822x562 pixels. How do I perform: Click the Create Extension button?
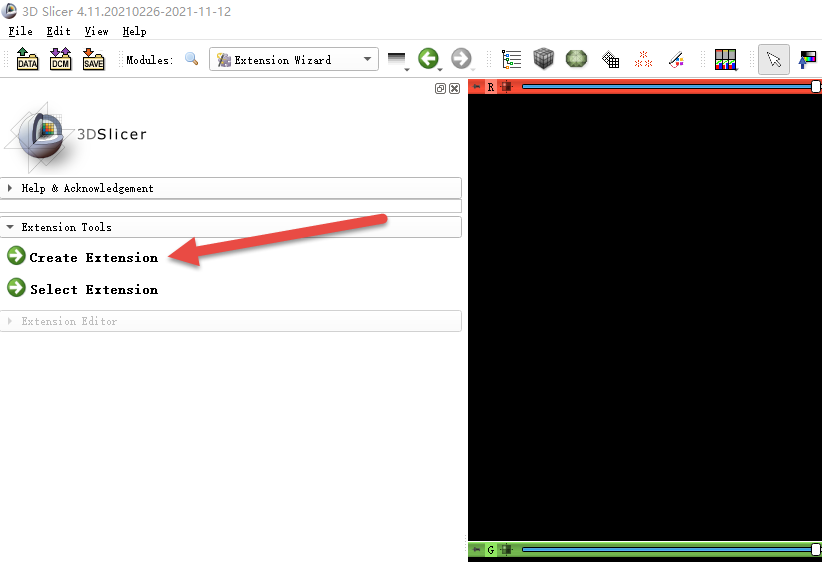pyautogui.click(x=82, y=257)
